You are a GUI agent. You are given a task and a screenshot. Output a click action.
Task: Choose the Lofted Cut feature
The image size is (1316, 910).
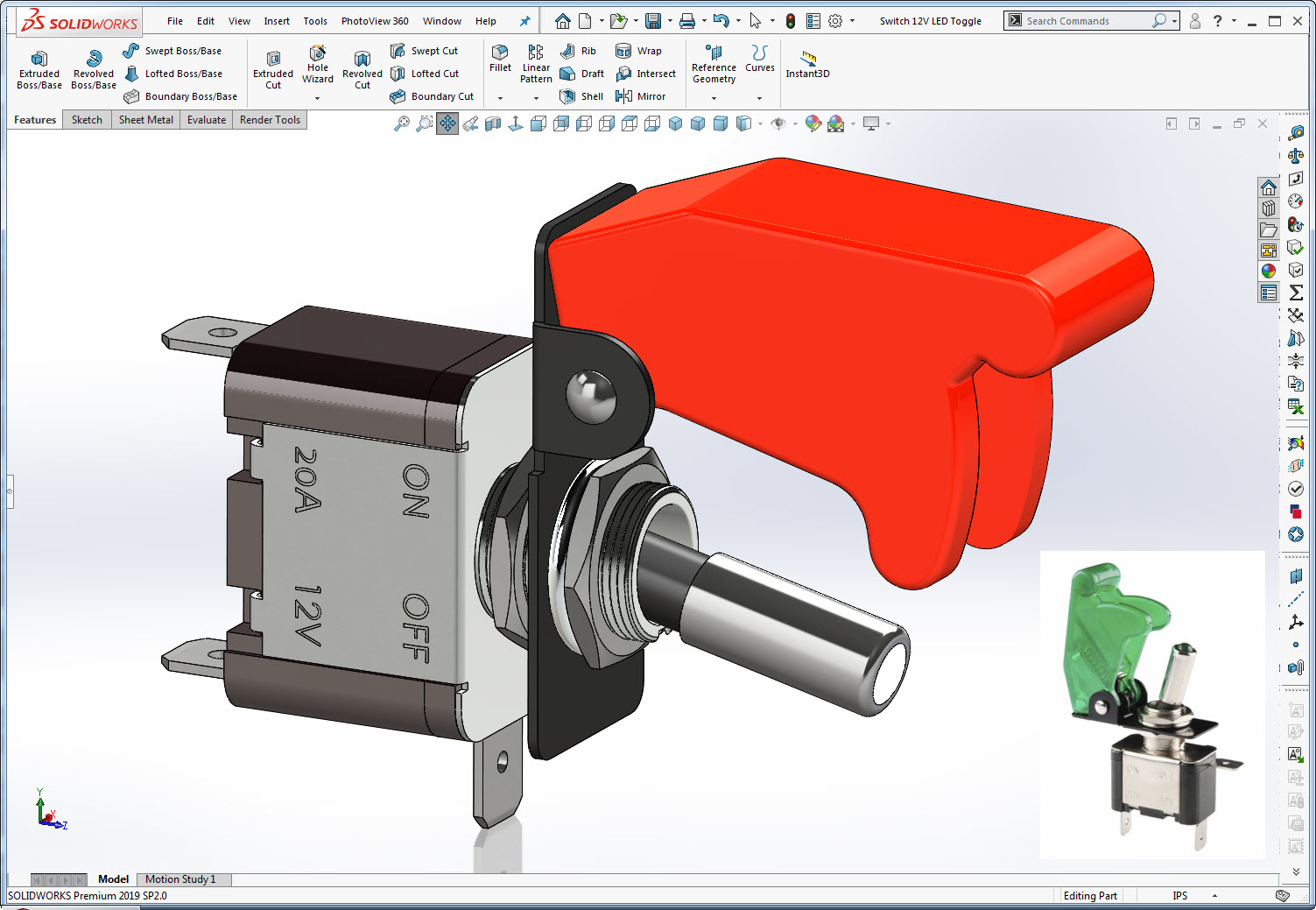tap(425, 74)
